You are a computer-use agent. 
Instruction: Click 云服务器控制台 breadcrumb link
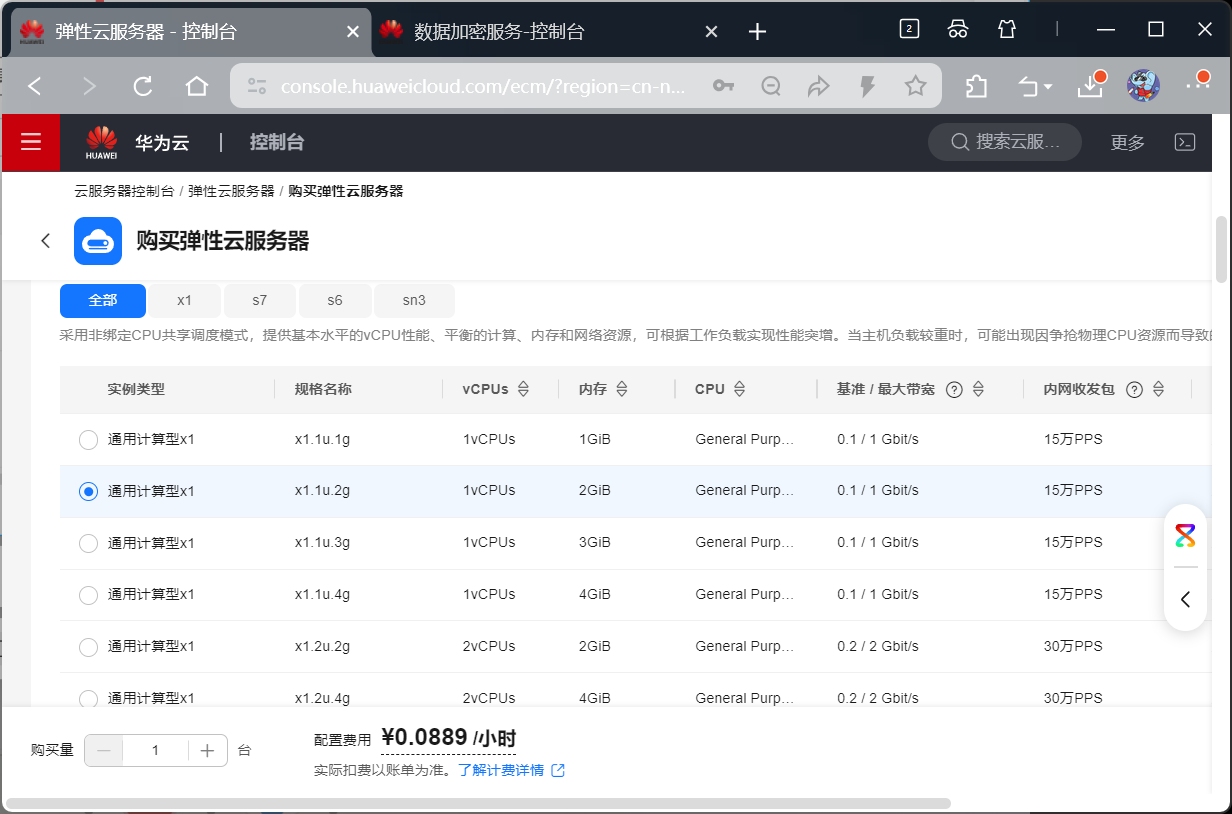coord(124,191)
